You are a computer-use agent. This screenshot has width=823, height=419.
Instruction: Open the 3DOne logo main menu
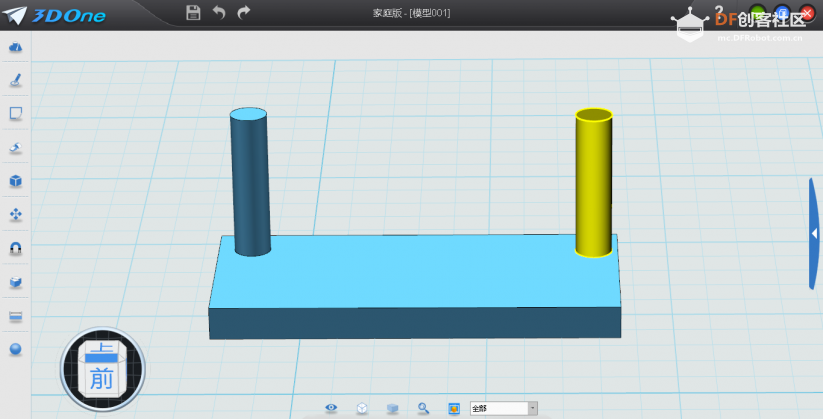54,15
